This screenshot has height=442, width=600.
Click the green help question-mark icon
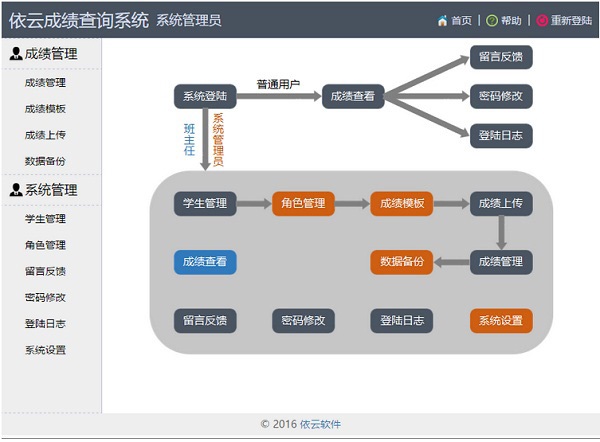(492, 21)
